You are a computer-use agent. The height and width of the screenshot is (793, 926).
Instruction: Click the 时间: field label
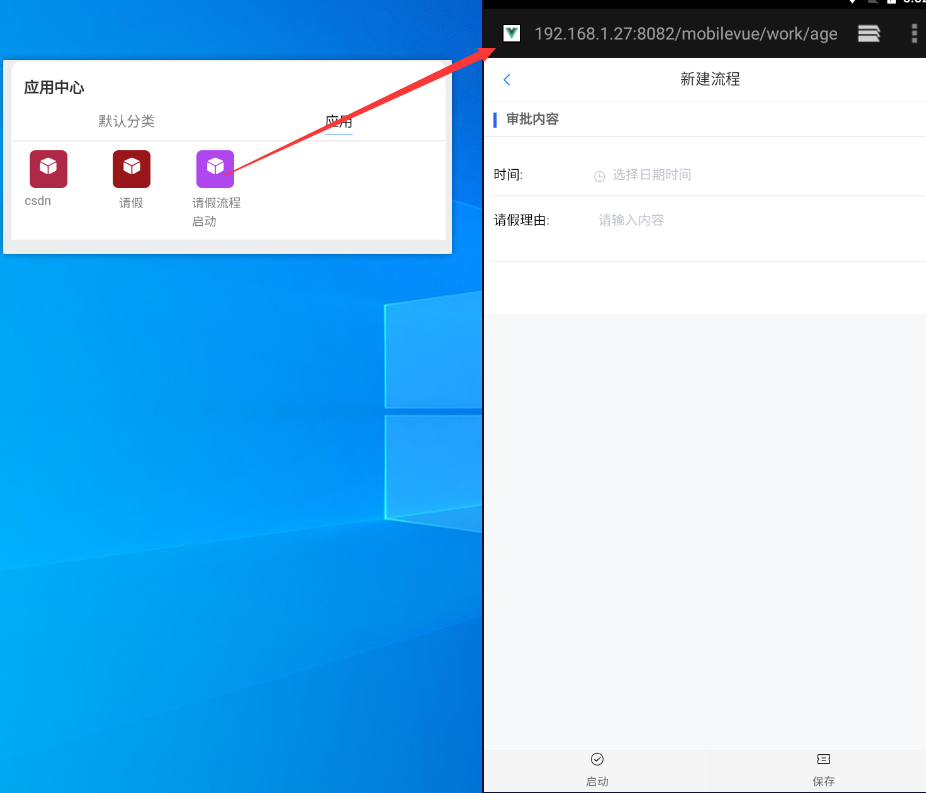(508, 175)
